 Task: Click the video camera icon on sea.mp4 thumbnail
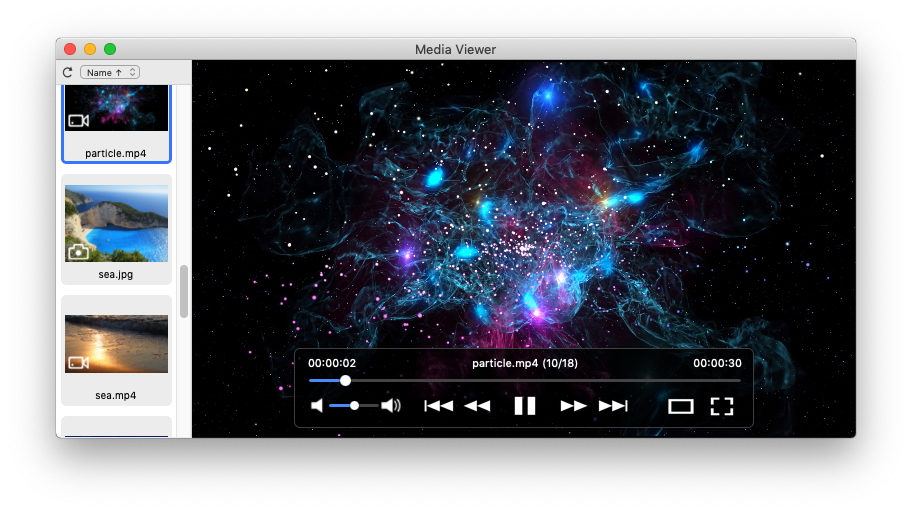(79, 363)
